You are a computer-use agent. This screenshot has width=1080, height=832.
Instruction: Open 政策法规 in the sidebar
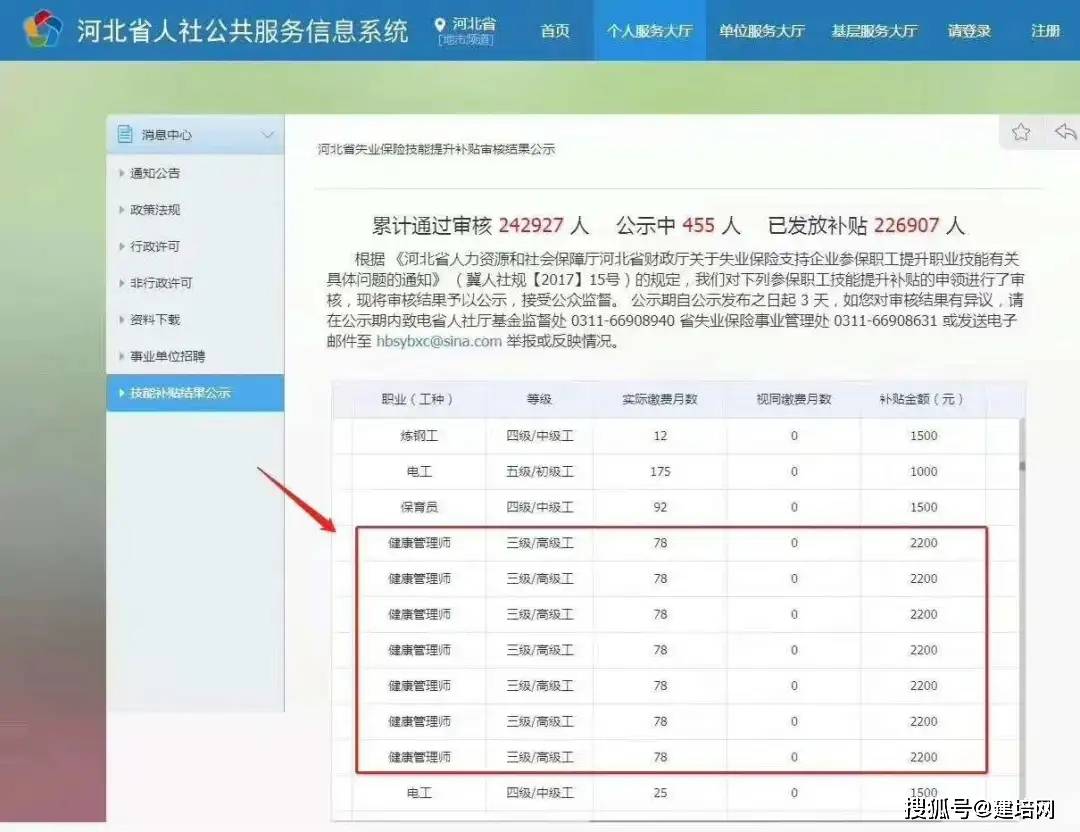point(155,210)
